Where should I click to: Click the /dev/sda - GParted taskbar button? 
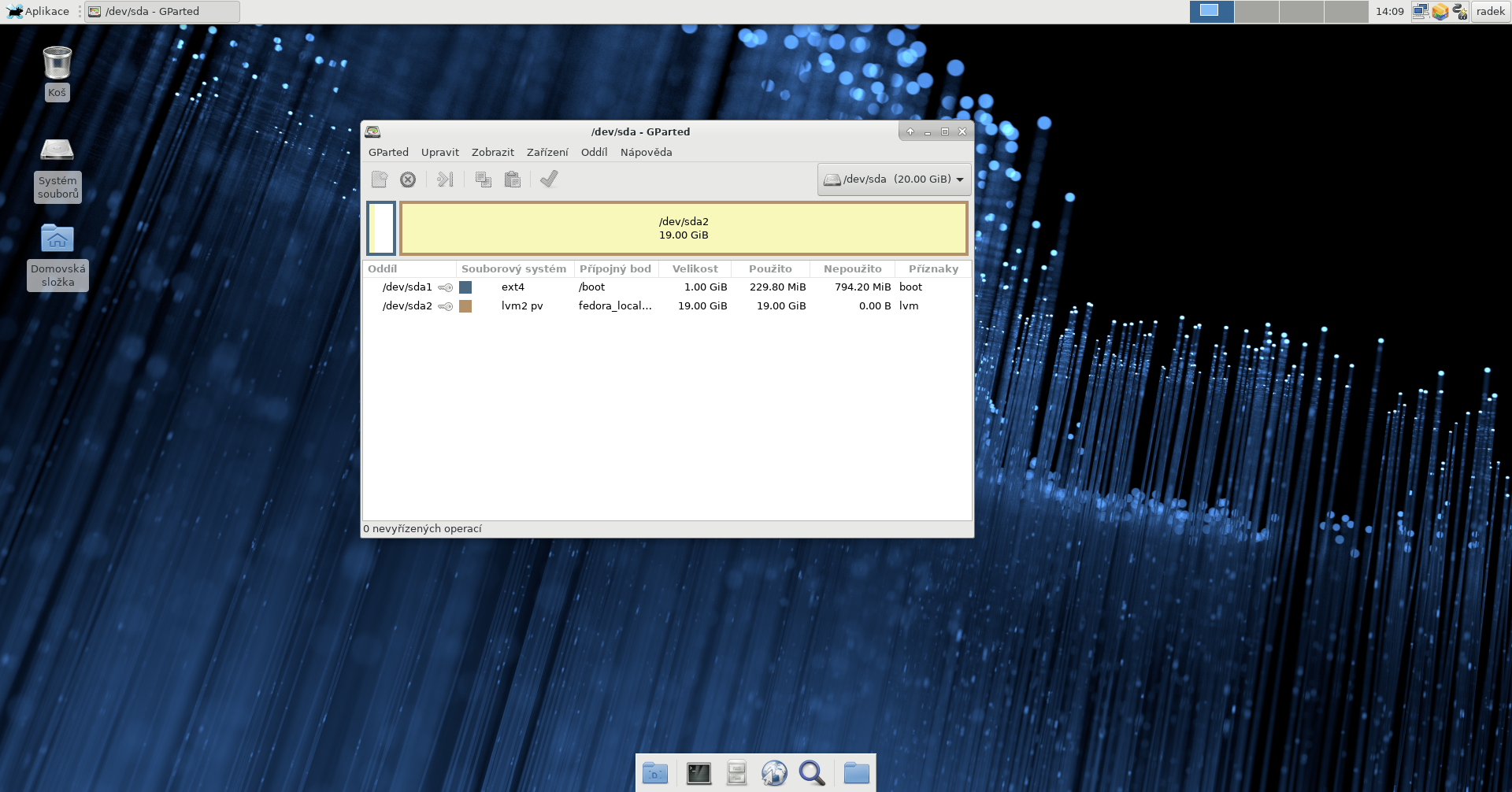161,11
